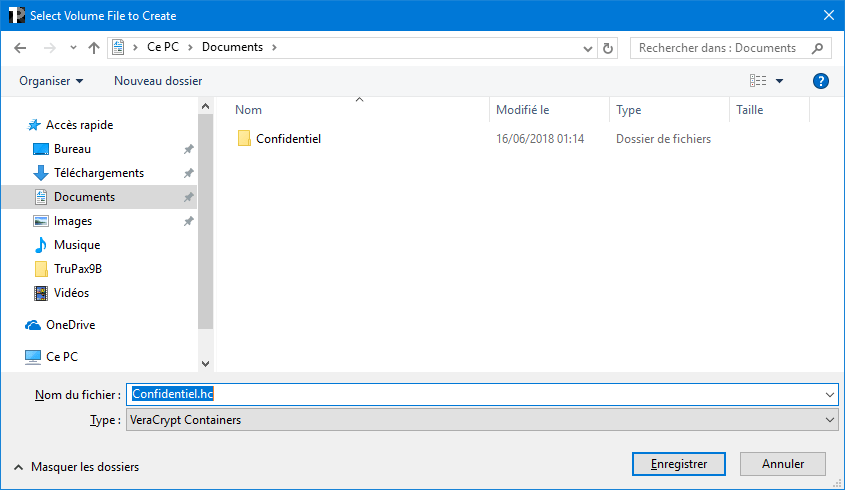Image resolution: width=845 pixels, height=490 pixels.
Task: Click the OneDrive cloud icon
Action: click(x=33, y=325)
